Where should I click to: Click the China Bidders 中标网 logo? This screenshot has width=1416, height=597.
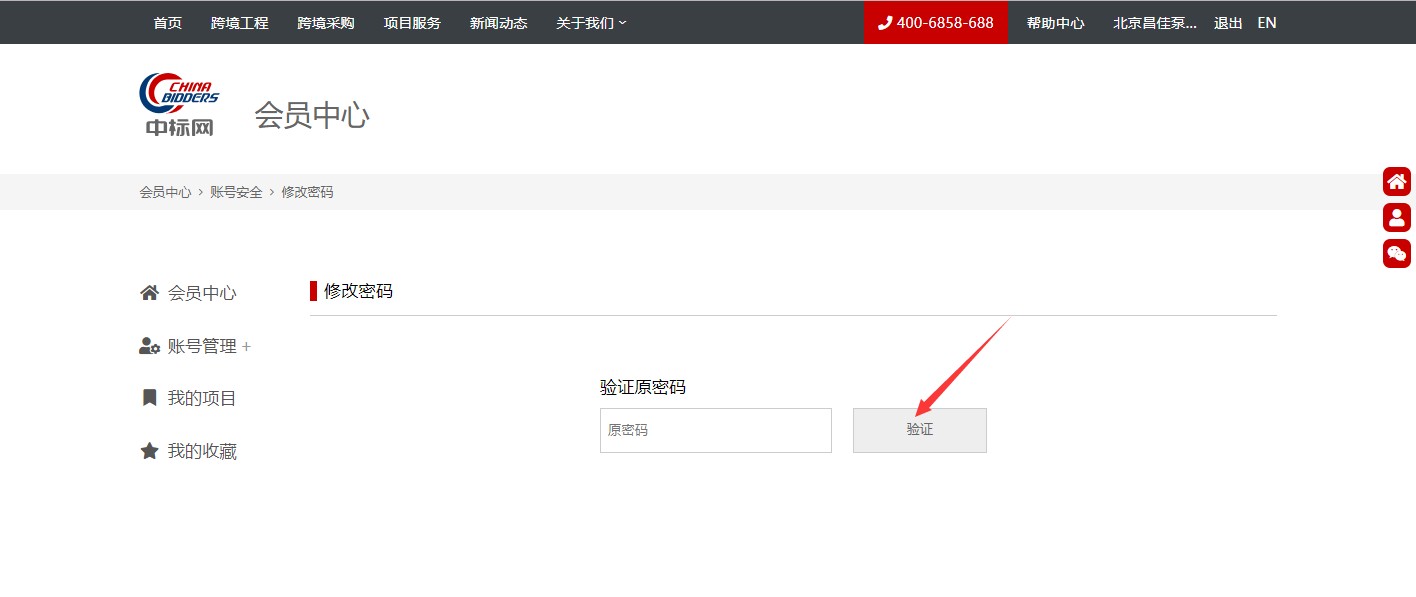(179, 104)
